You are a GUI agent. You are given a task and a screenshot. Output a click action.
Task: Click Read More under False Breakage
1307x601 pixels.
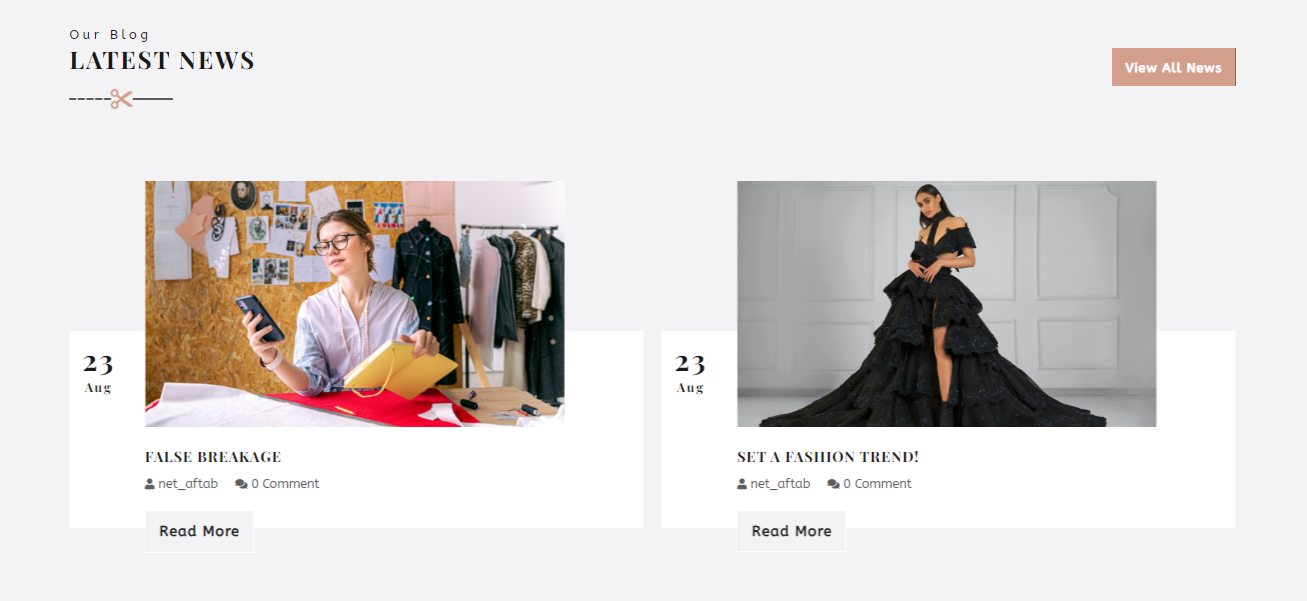pos(199,531)
